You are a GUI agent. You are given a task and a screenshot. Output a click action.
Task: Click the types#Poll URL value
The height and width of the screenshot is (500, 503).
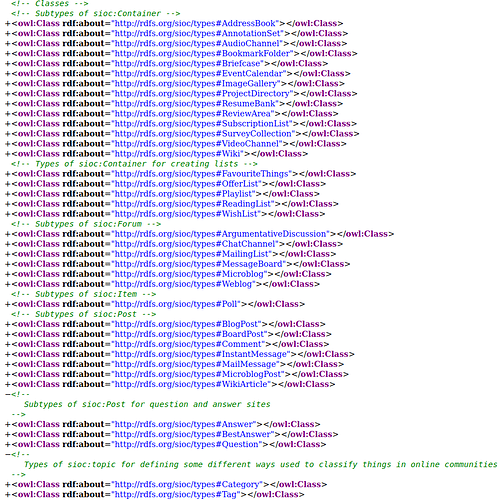(176, 304)
